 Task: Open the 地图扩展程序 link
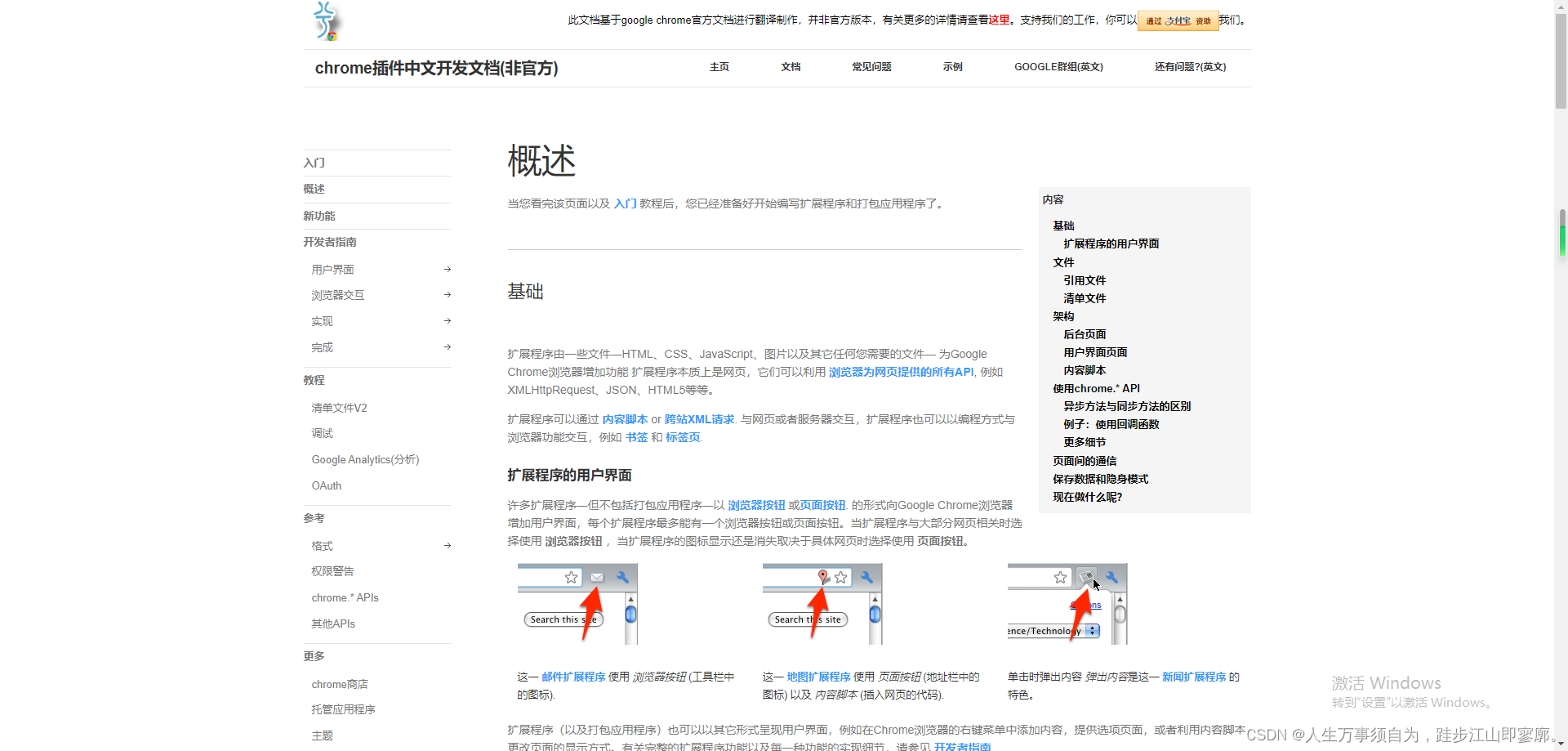(x=818, y=677)
